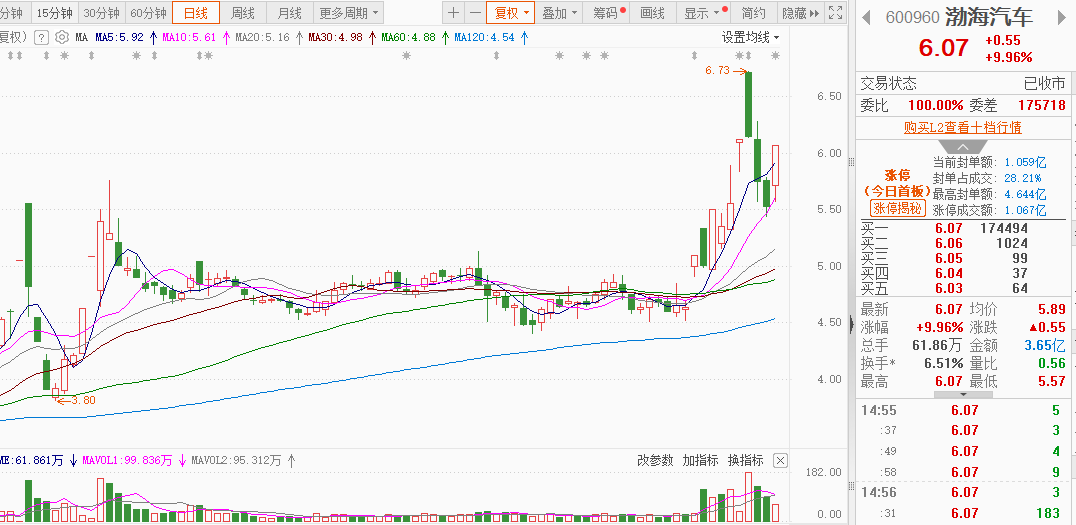Click the 简约 simple mode button
The height and width of the screenshot is (525, 1076).
pyautogui.click(x=753, y=12)
